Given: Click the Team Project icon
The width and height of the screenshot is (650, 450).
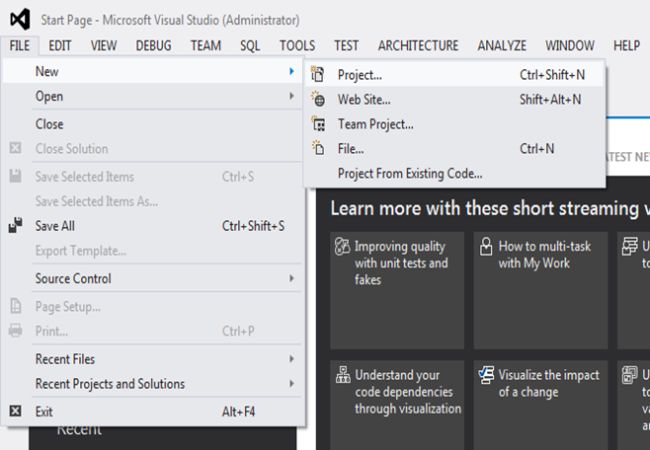Looking at the screenshot, I should (x=318, y=124).
